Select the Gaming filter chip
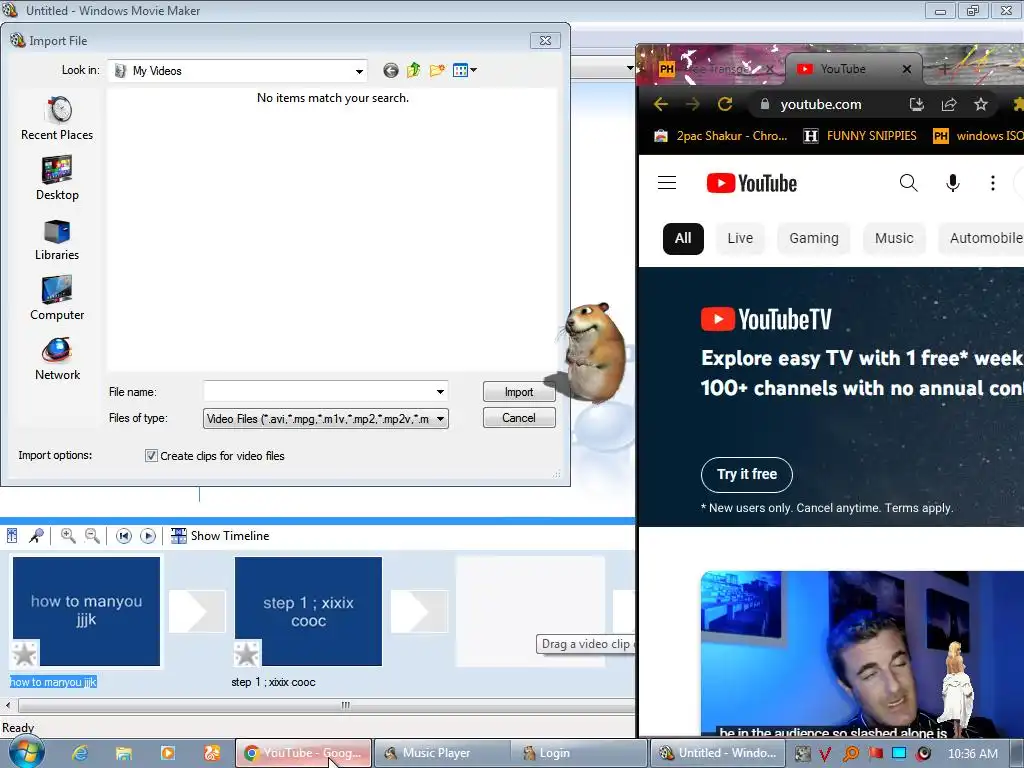The image size is (1024, 768). [x=814, y=238]
